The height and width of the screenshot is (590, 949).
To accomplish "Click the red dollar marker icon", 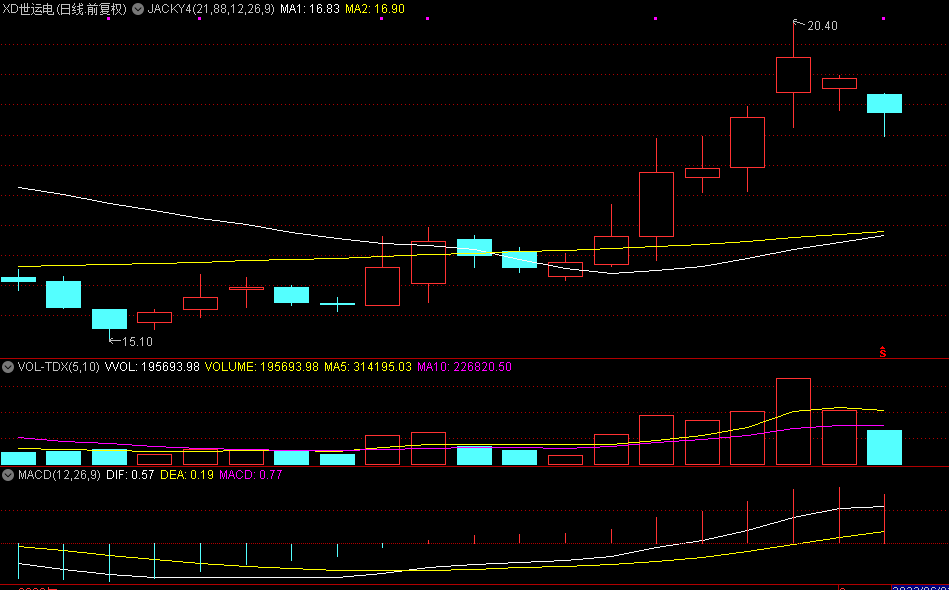I will [x=883, y=351].
